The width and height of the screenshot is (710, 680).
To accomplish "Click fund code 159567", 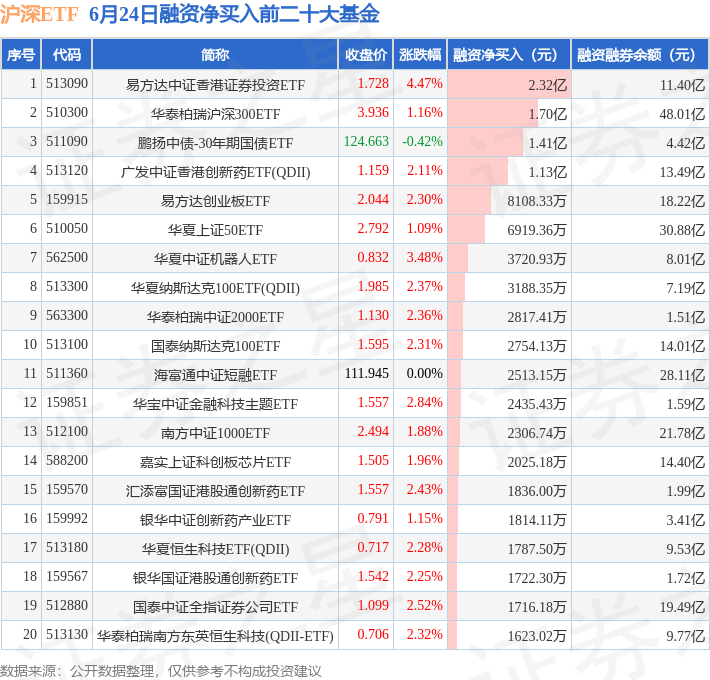I will tap(67, 576).
